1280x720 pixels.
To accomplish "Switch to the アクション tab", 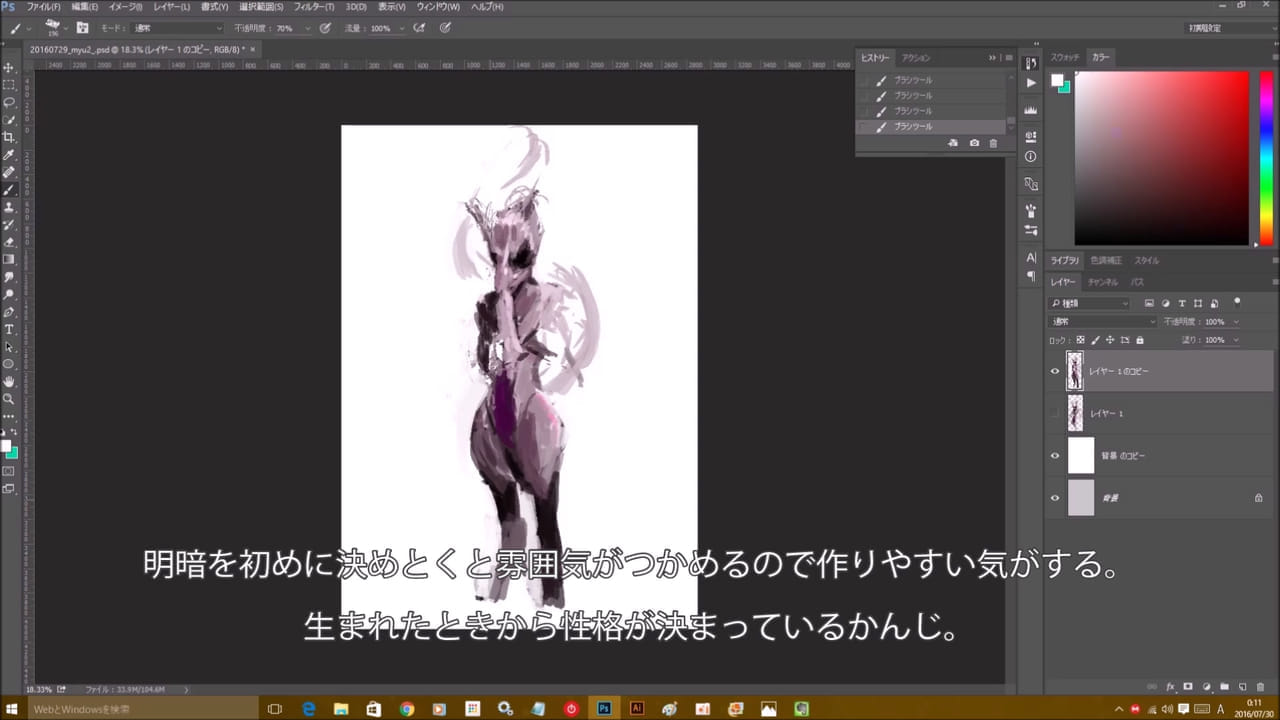I will 915,58.
